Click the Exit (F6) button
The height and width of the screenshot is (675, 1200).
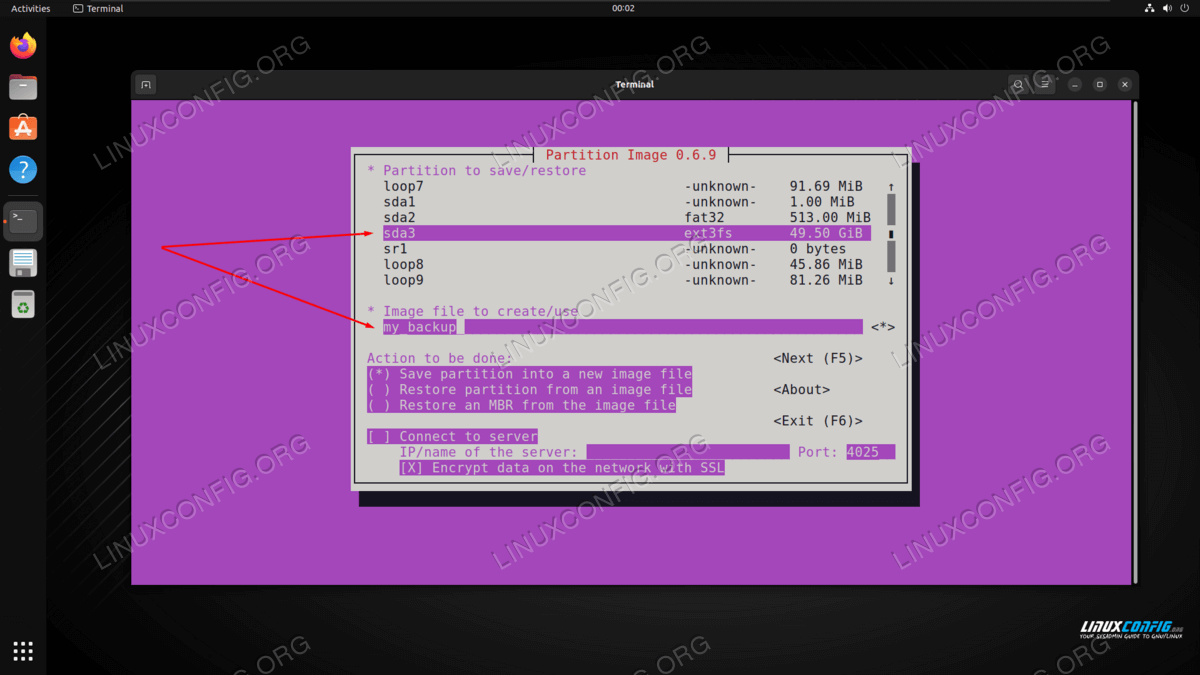(818, 421)
